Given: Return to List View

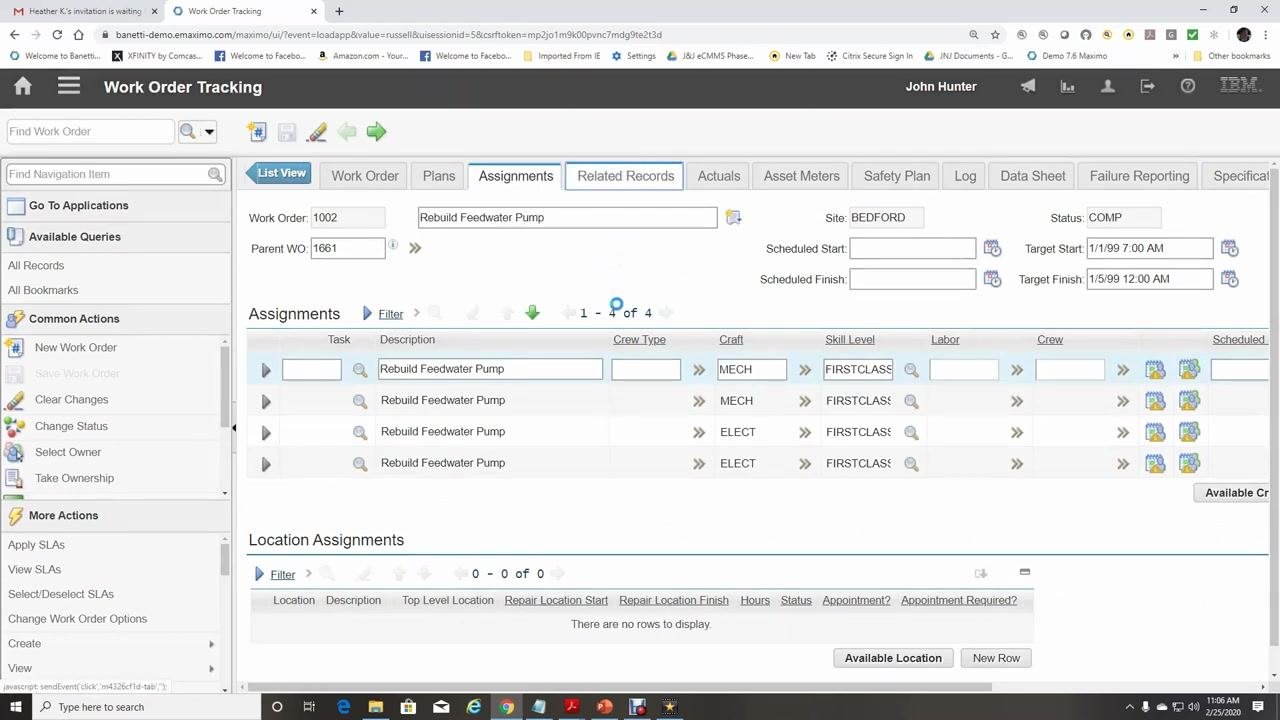Looking at the screenshot, I should coord(279,174).
